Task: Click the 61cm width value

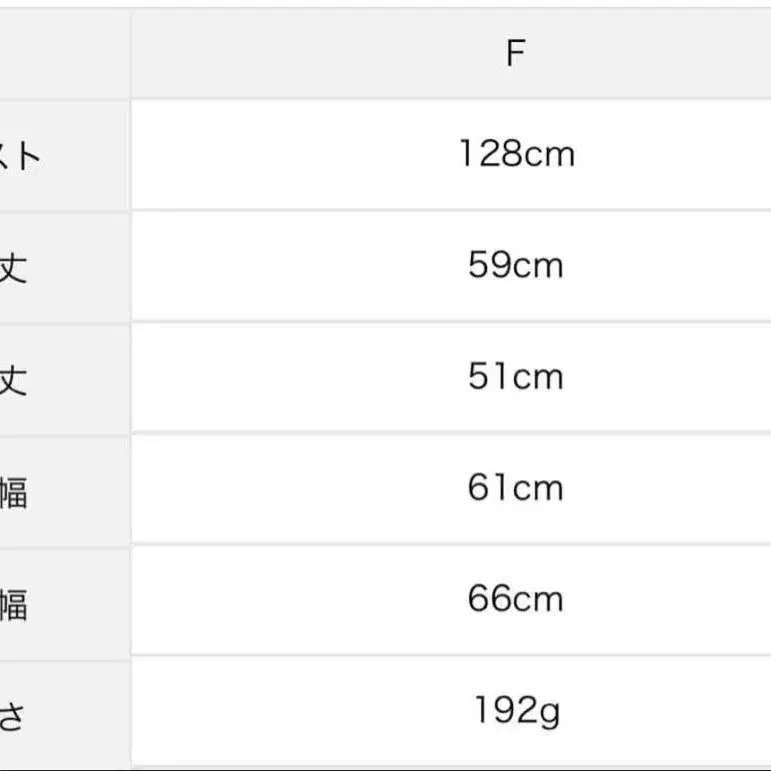Action: tap(516, 488)
